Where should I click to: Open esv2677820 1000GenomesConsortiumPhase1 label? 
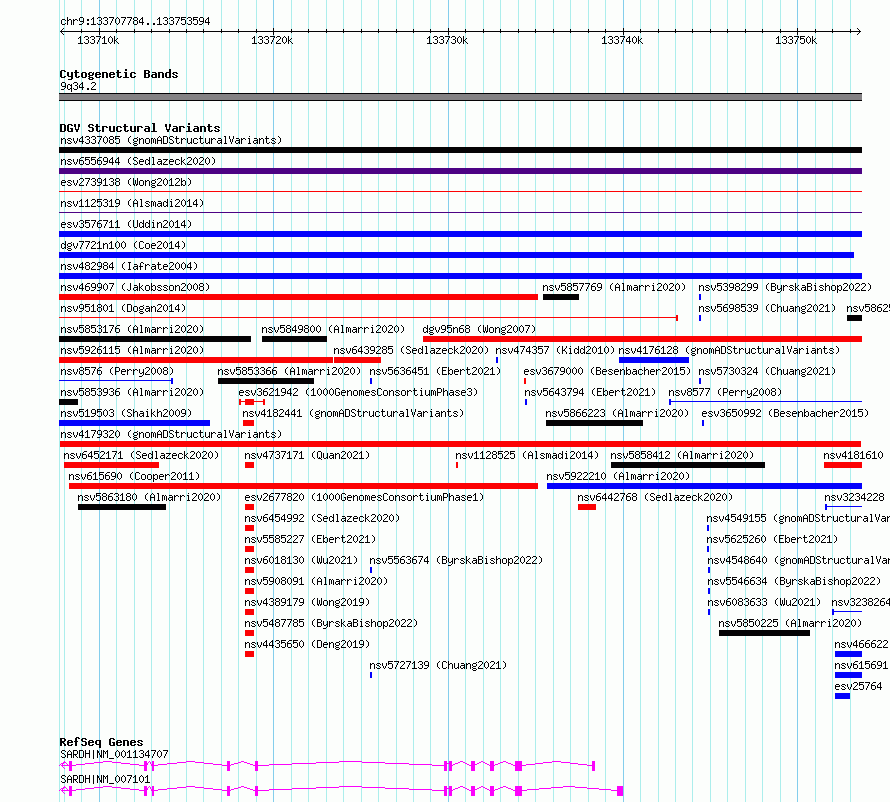coord(364,497)
